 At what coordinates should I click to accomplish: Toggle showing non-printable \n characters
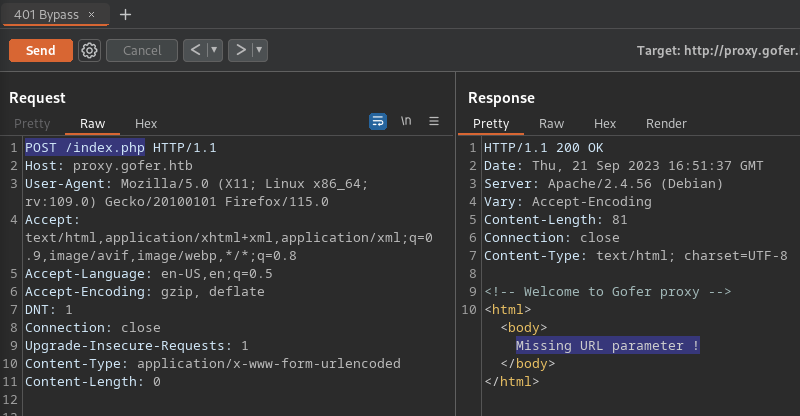coord(406,121)
